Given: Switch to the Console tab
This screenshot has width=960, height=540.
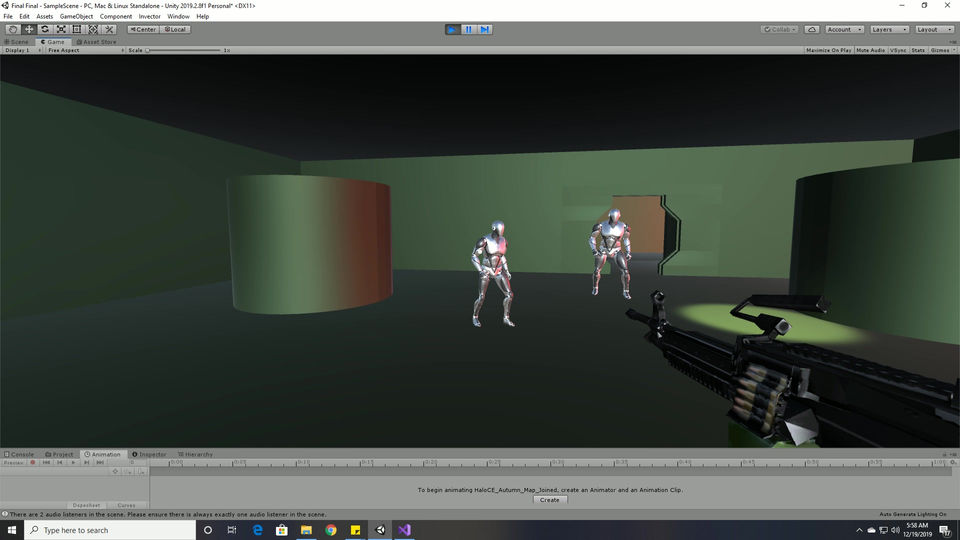Looking at the screenshot, I should (19, 454).
